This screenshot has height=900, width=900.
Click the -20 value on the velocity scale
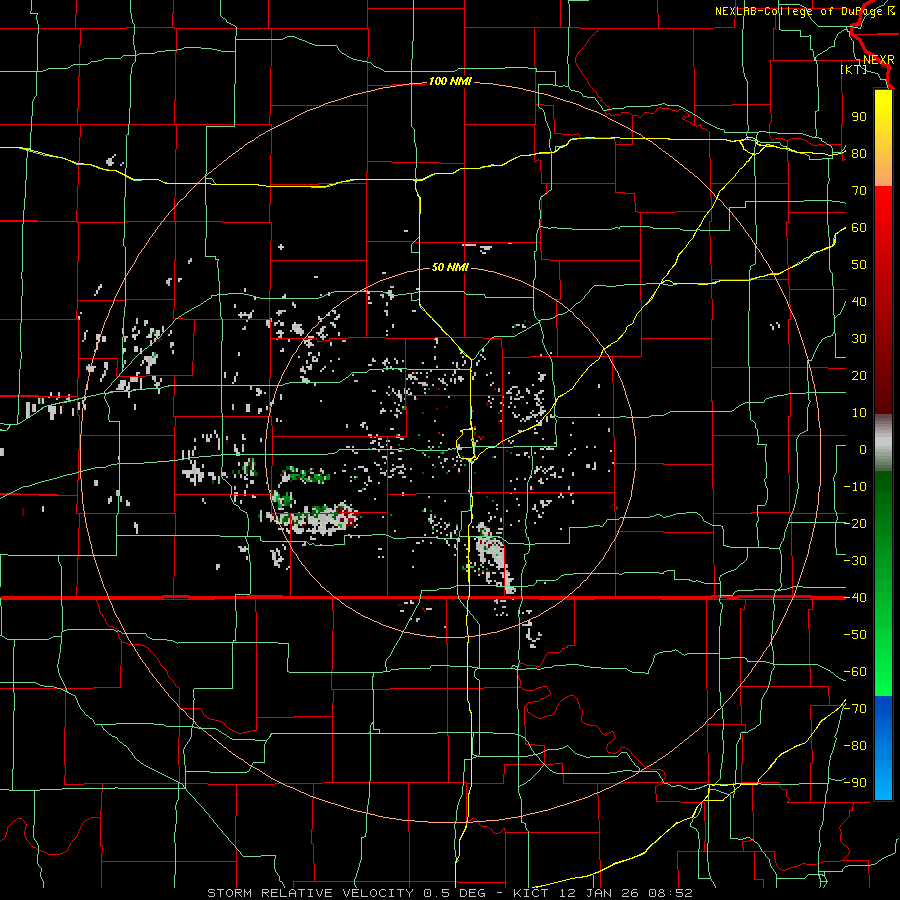point(855,524)
